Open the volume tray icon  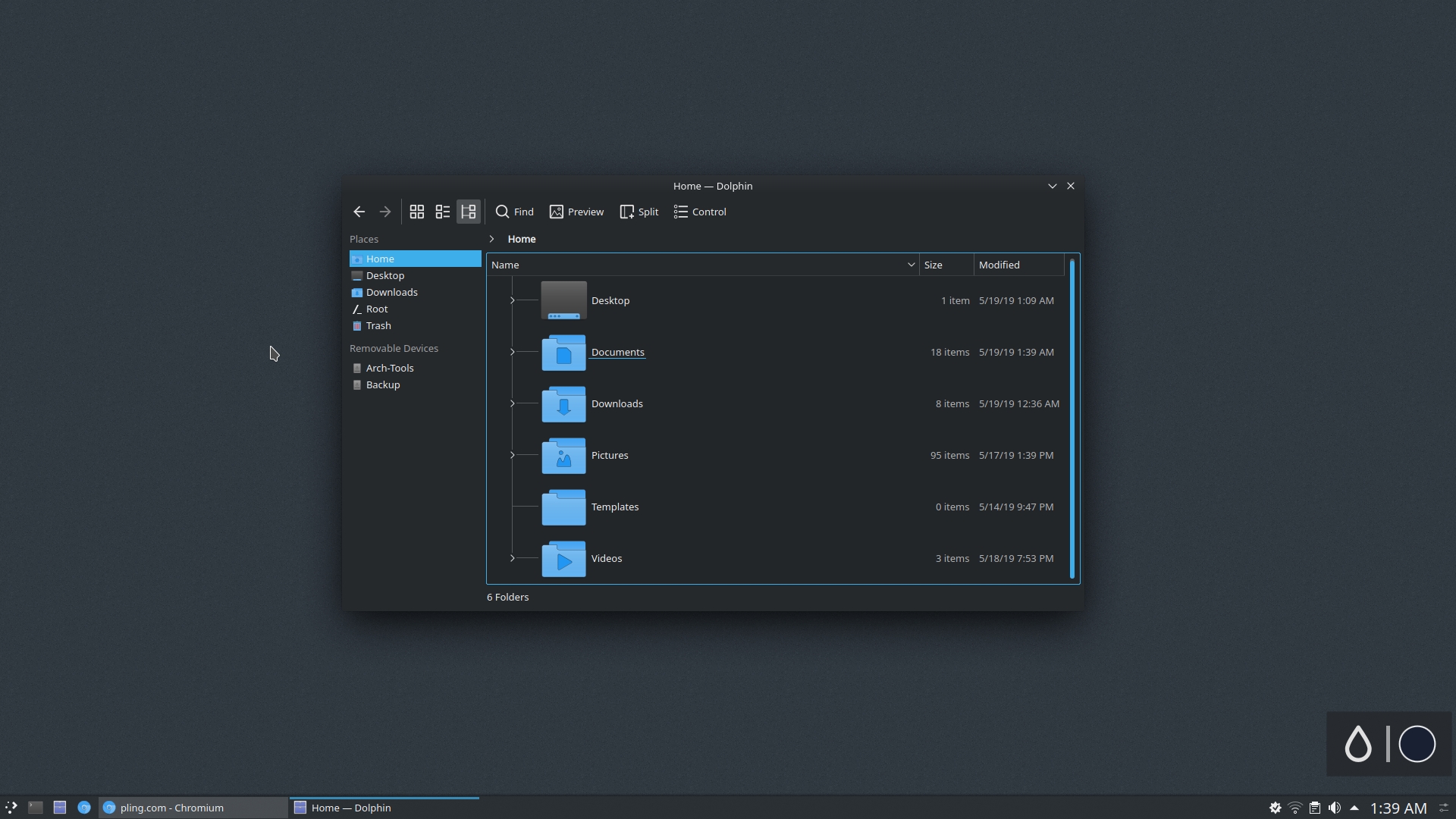tap(1335, 808)
